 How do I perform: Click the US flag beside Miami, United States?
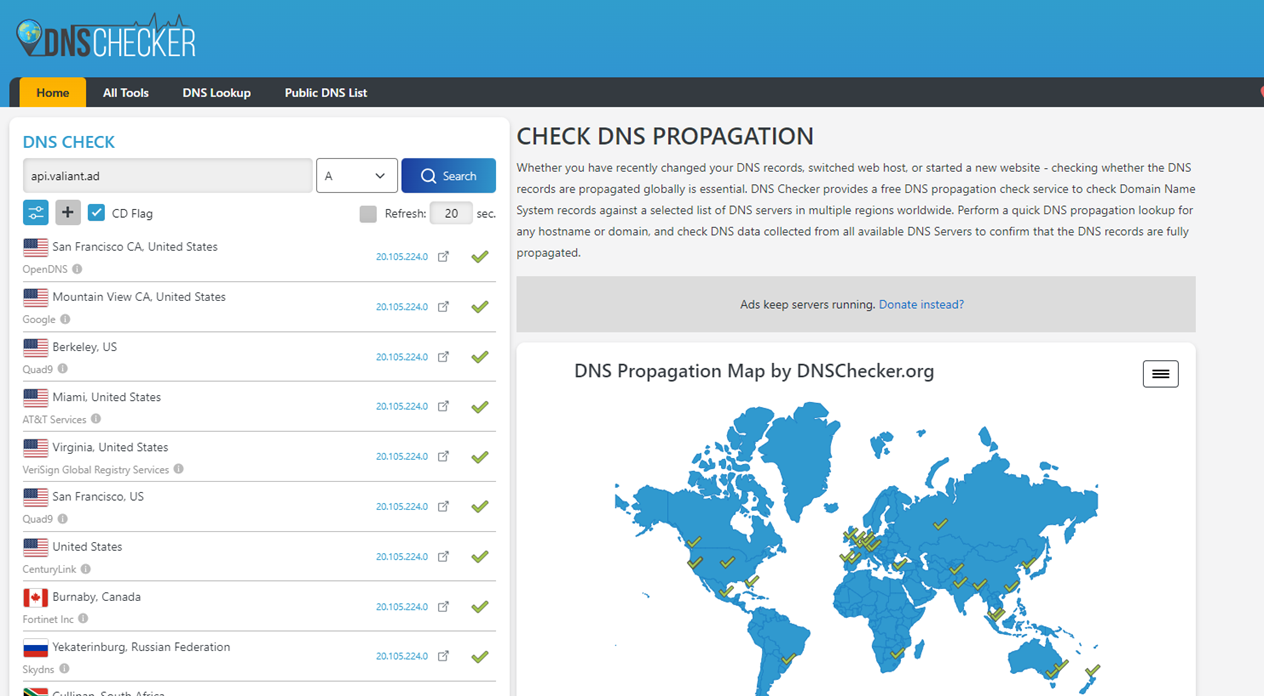[36, 398]
